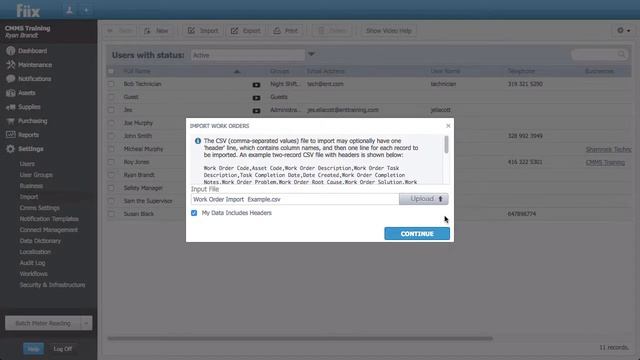The image size is (640, 360).
Task: Check the Jes row checkbox
Action: pos(111,110)
